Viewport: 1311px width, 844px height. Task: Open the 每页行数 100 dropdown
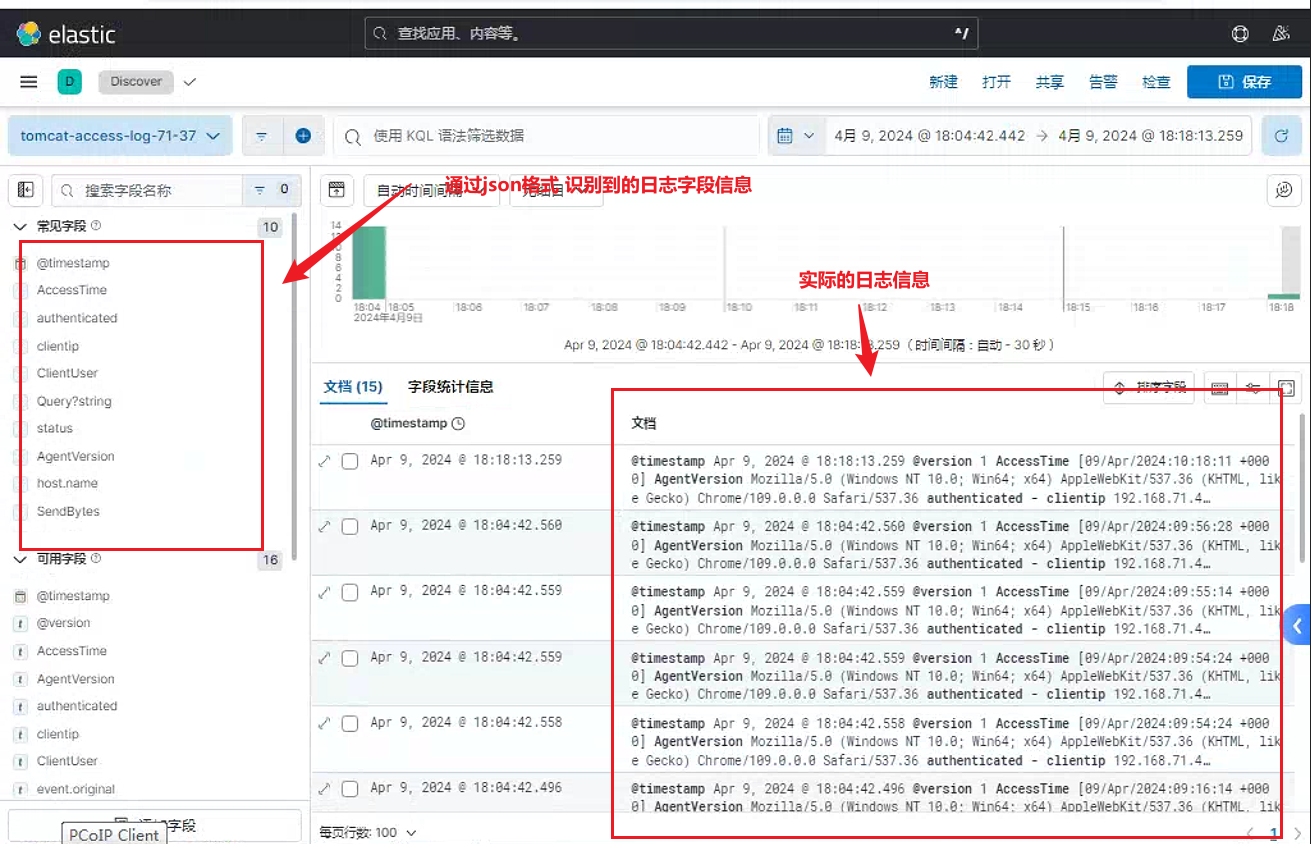coord(368,832)
